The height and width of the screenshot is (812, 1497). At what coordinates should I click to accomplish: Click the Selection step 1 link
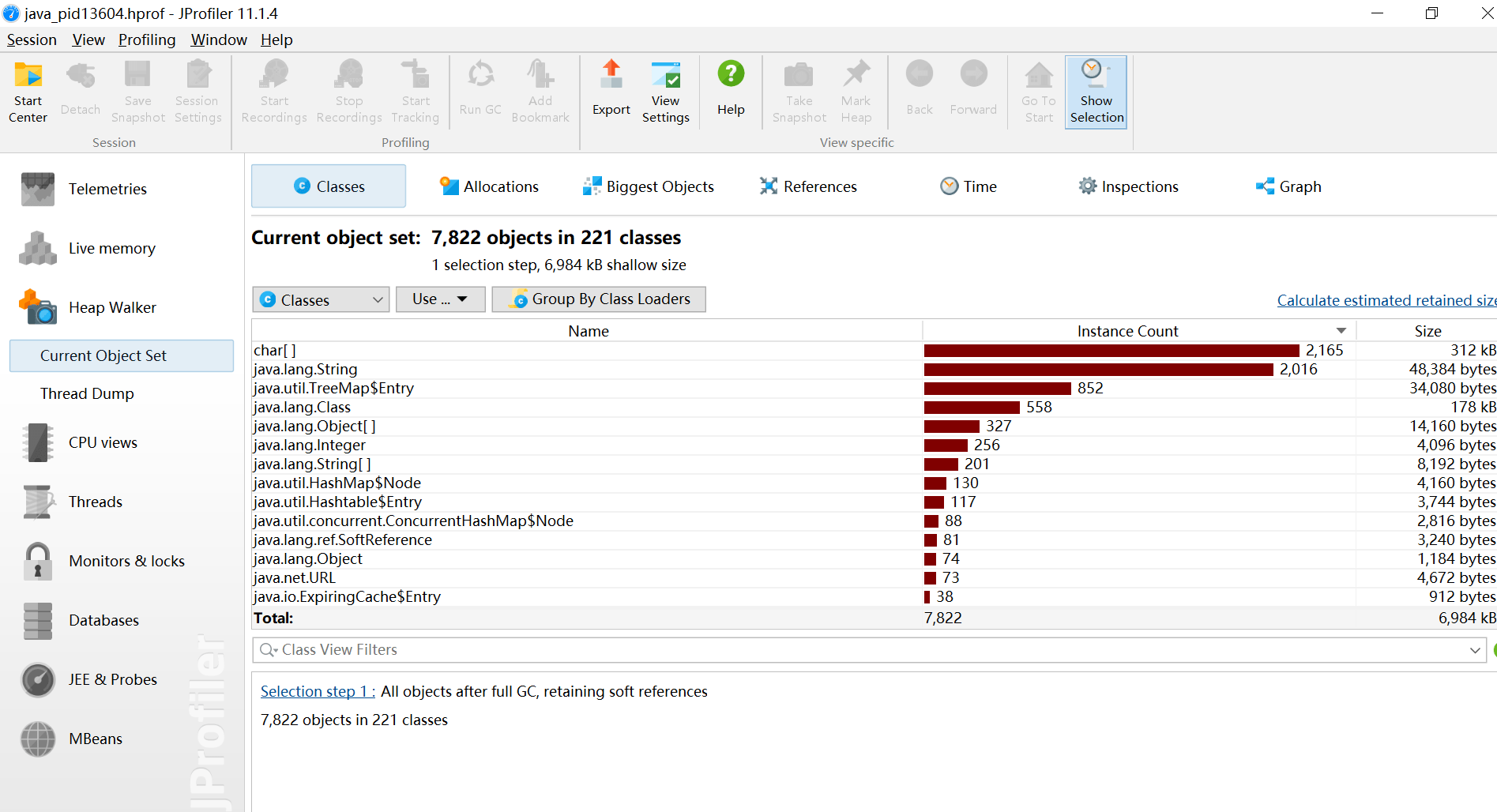tap(317, 691)
